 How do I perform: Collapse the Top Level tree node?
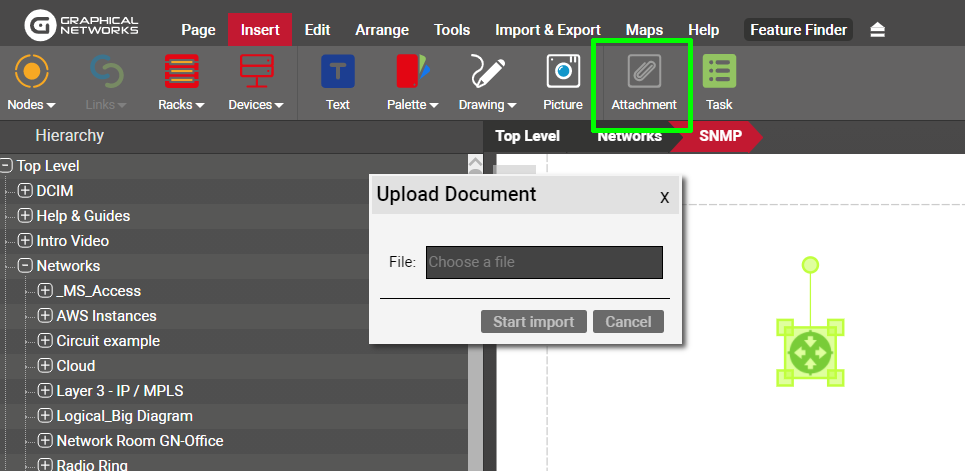[7, 166]
